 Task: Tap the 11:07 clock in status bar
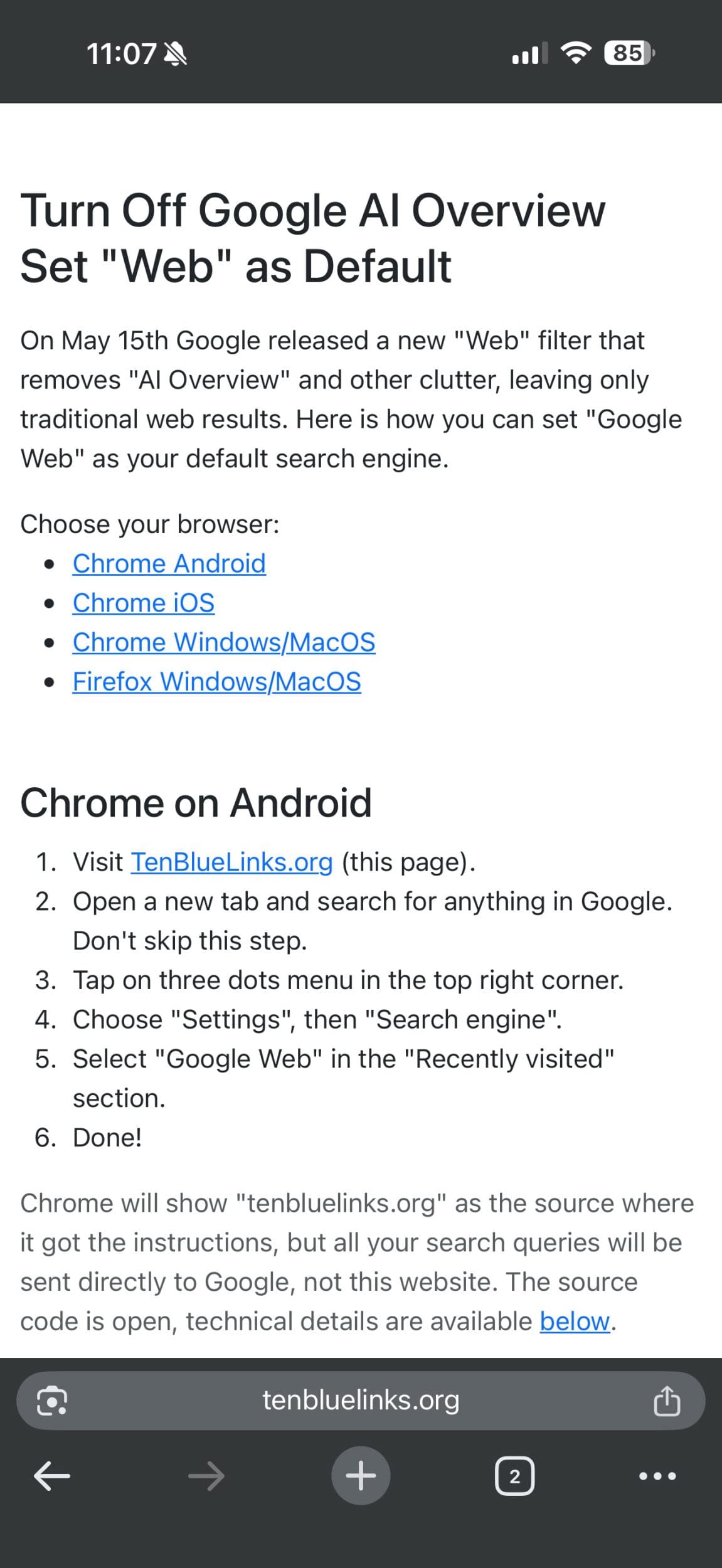click(121, 54)
